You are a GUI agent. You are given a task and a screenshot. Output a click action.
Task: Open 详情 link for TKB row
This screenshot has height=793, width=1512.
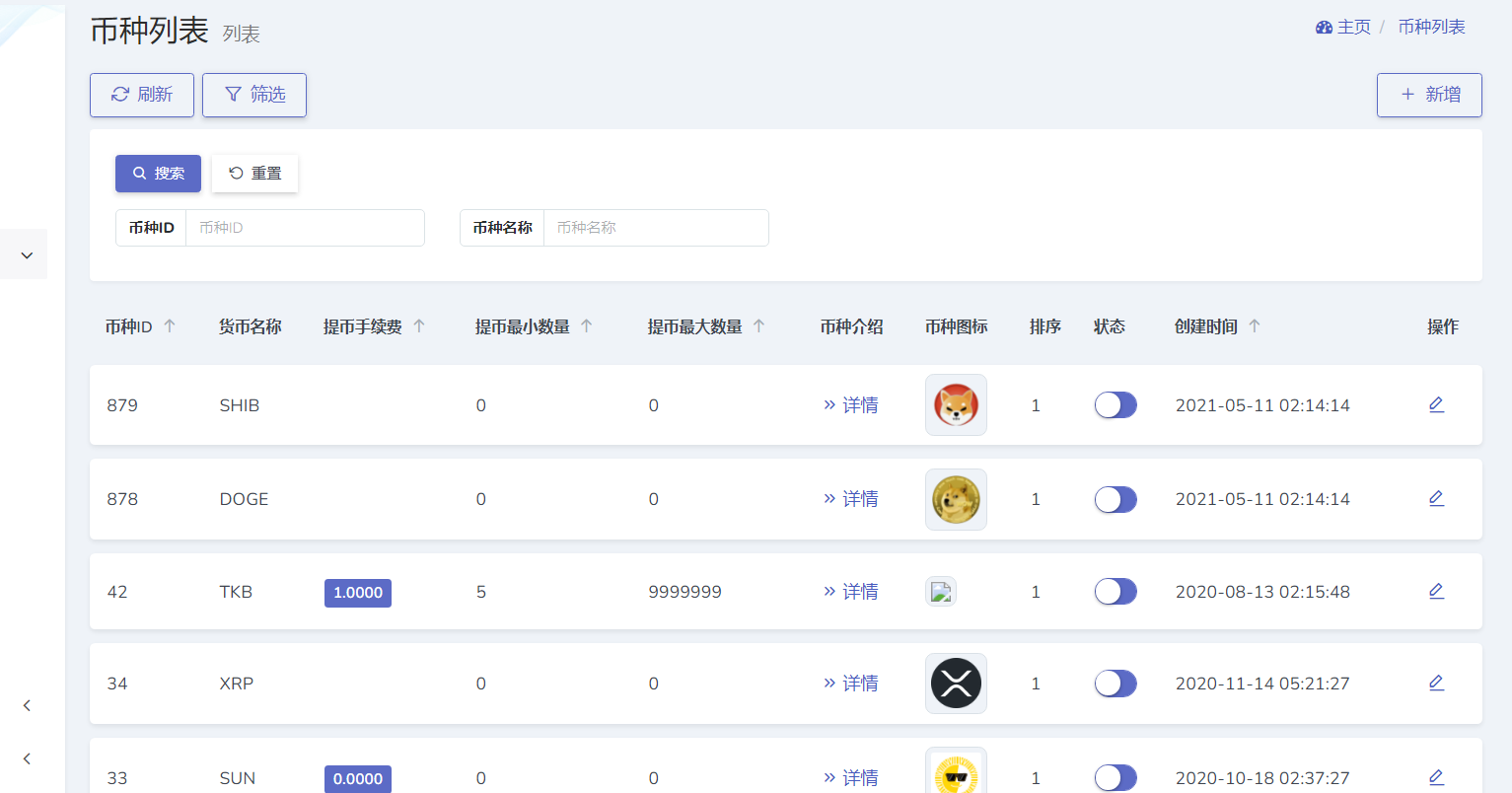tap(850, 592)
